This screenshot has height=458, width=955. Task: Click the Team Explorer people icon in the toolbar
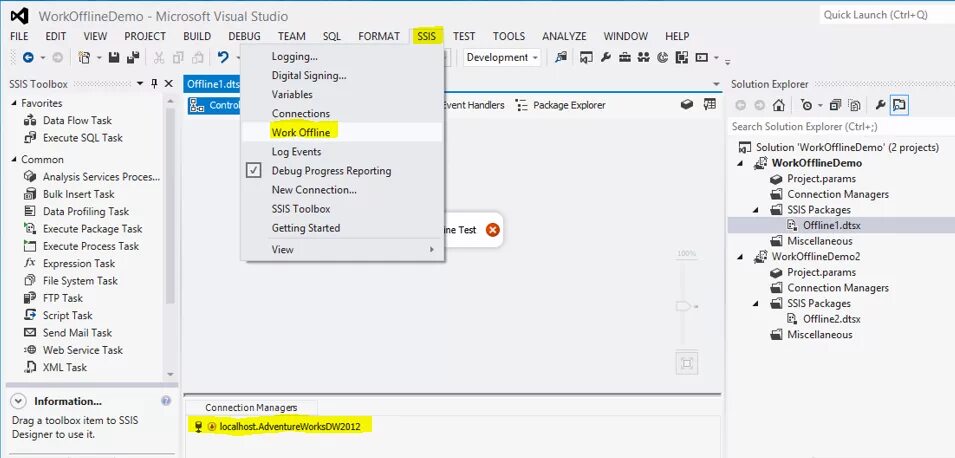pos(643,57)
